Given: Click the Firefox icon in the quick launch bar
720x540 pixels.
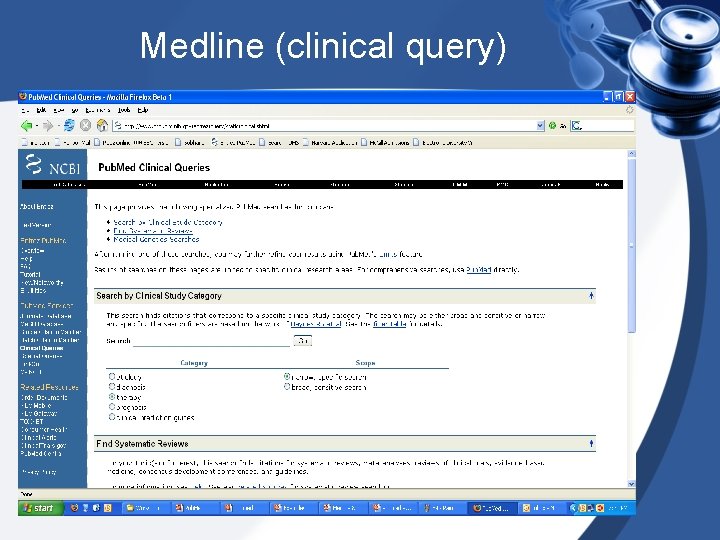Looking at the screenshot, I should point(74,508).
